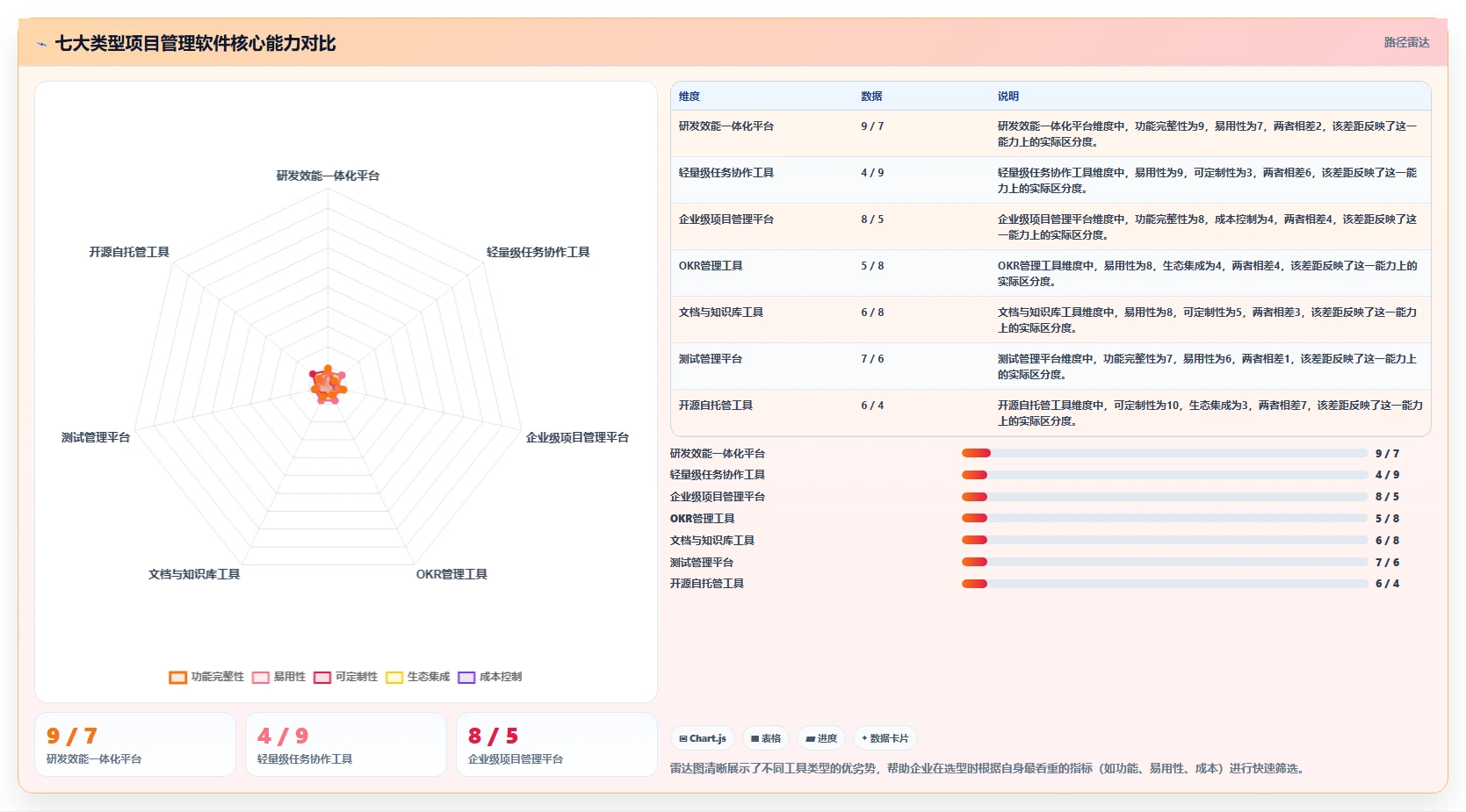Click the icon beside the dashboard title
Viewport: 1466px width, 812px height.
coord(41,44)
